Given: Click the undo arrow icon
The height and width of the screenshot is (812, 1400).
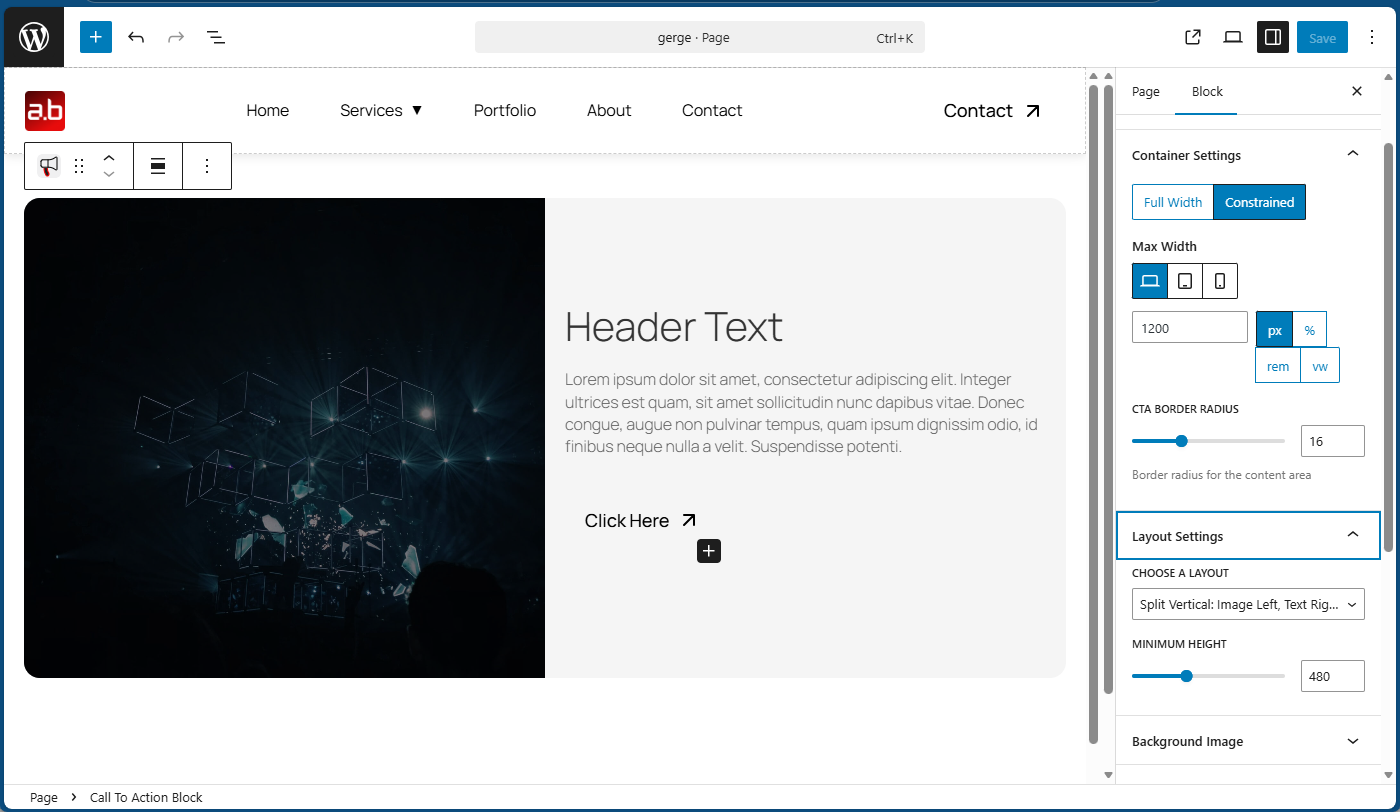Looking at the screenshot, I should [136, 38].
